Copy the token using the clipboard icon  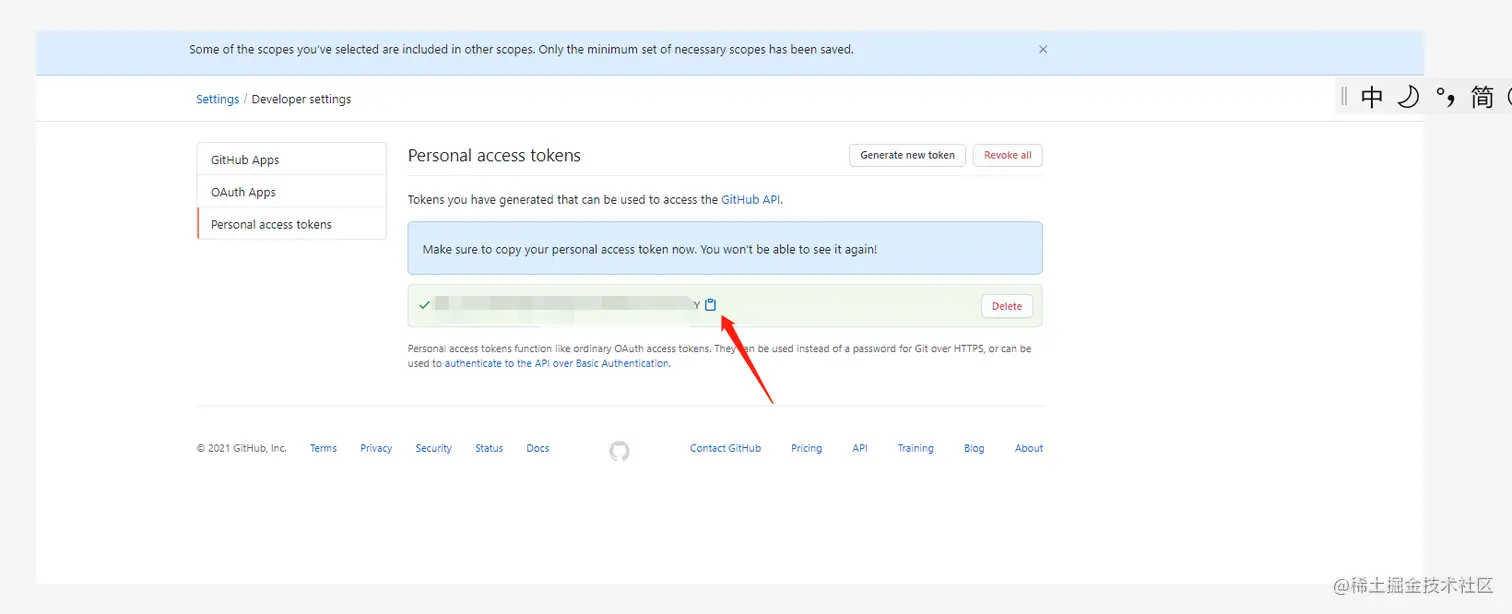coord(710,305)
